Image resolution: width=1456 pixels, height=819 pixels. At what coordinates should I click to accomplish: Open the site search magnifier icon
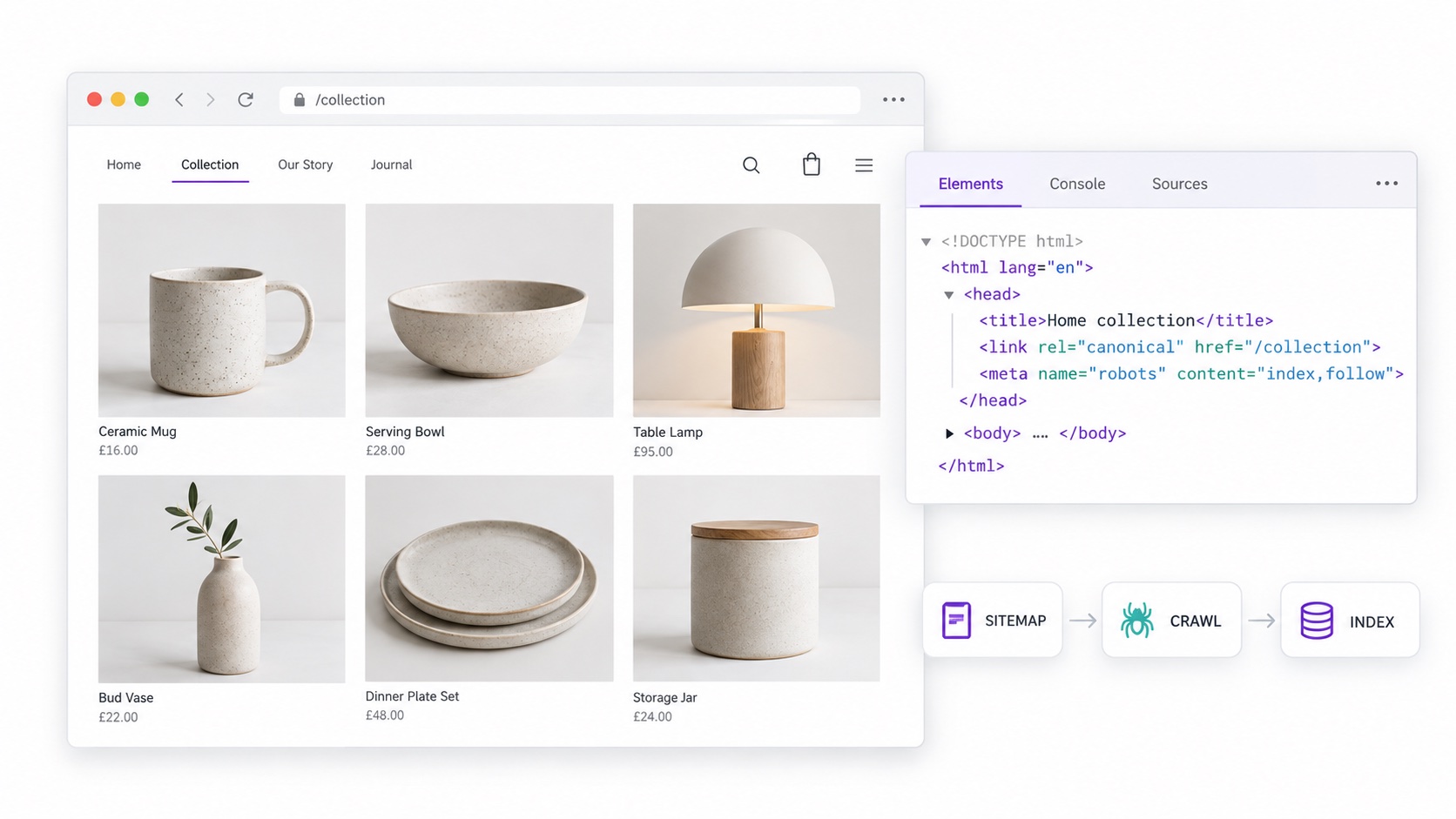click(751, 165)
